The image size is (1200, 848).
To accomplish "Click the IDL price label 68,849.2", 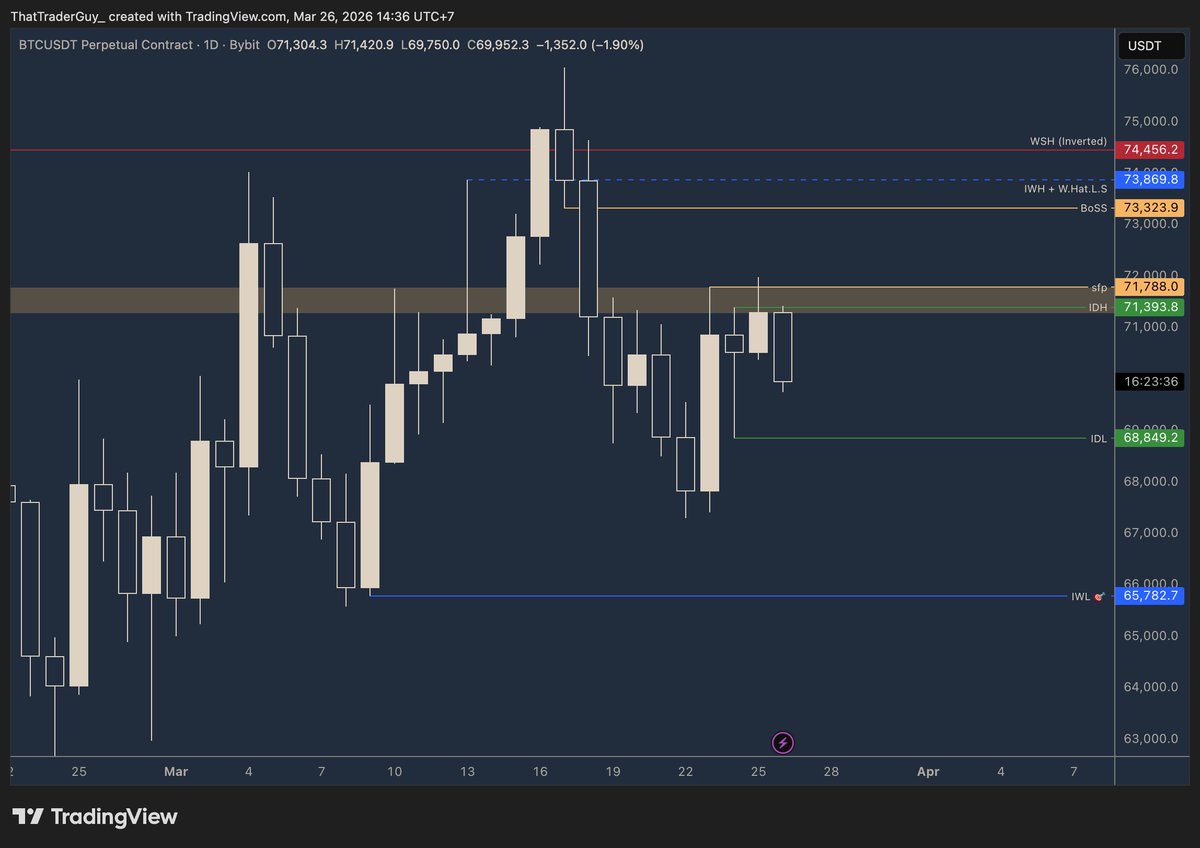I will 1150,438.
